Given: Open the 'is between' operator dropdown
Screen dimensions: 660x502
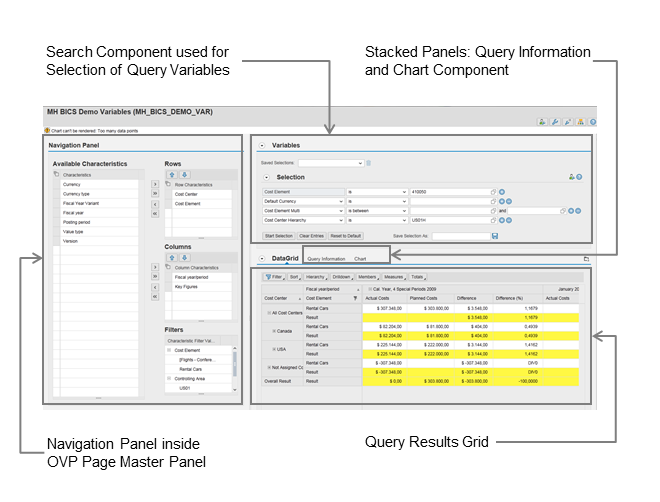Looking at the screenshot, I should (404, 211).
